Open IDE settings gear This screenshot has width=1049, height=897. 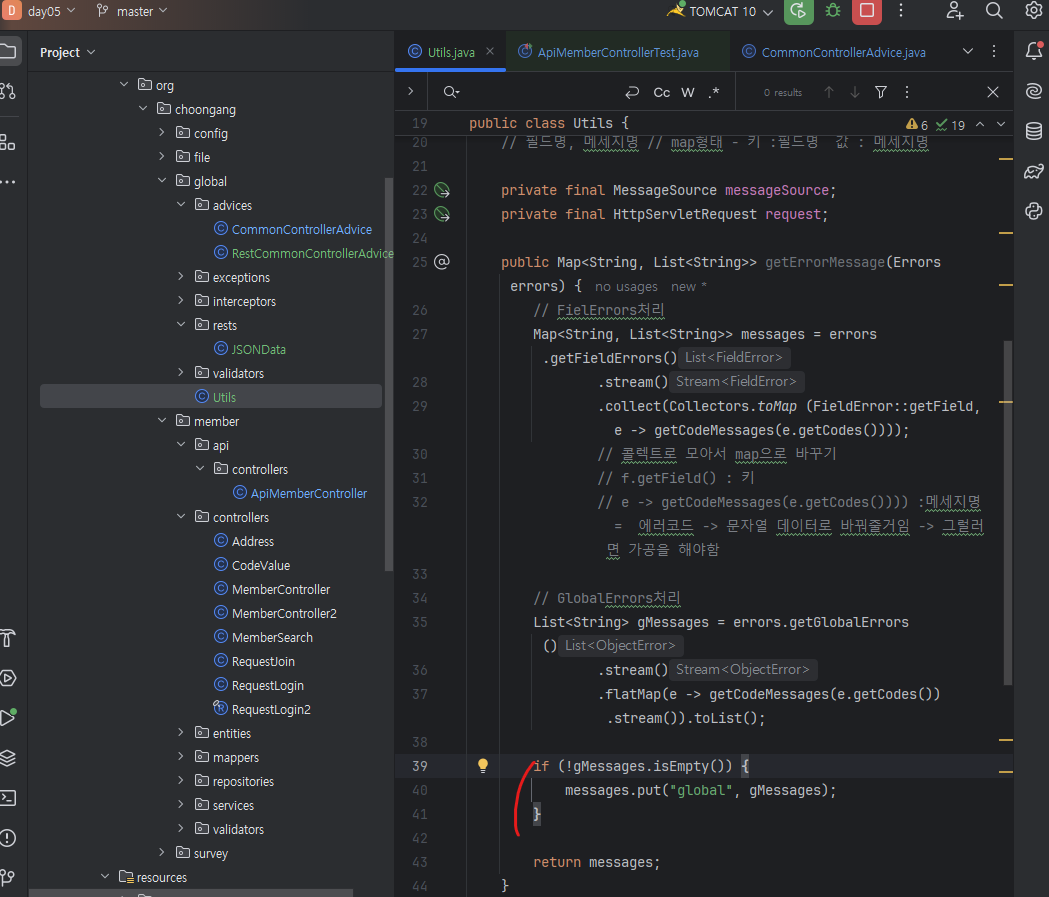point(1034,11)
